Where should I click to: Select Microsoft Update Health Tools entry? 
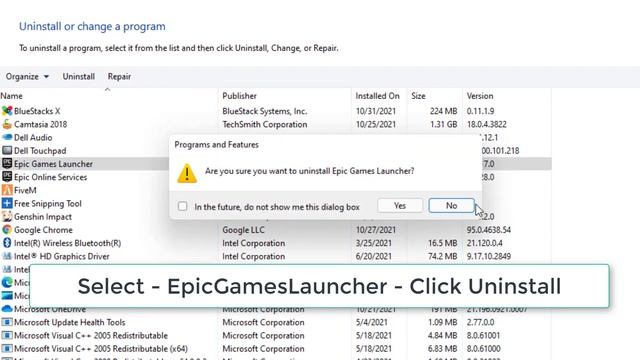click(70, 322)
